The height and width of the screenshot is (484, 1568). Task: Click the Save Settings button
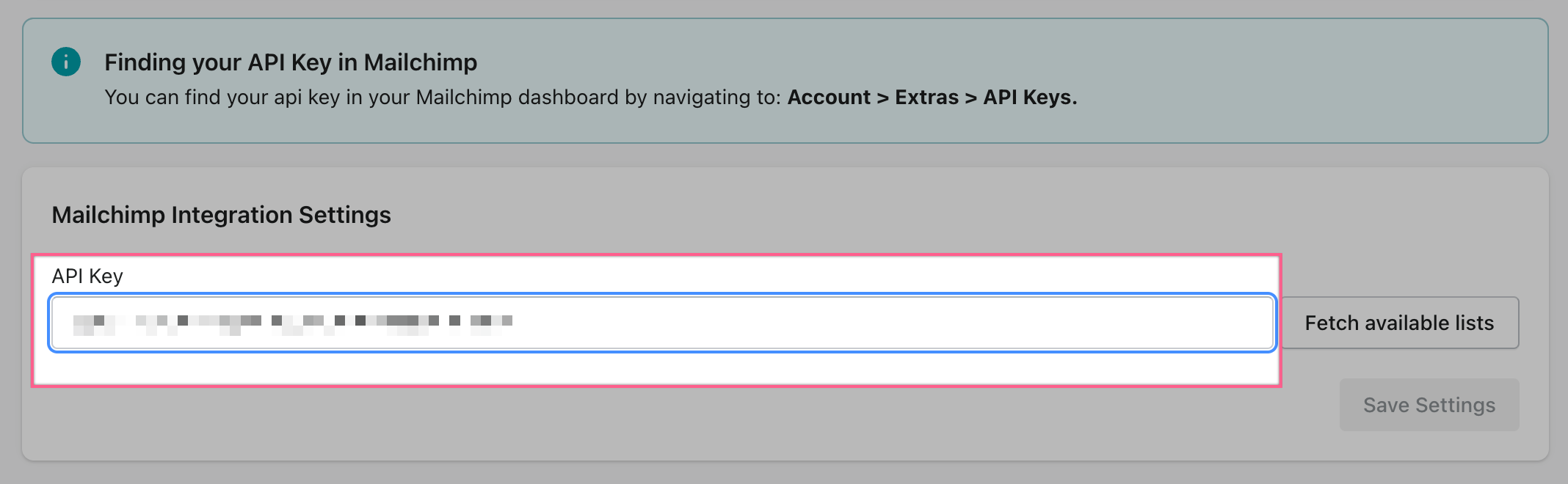[x=1429, y=405]
